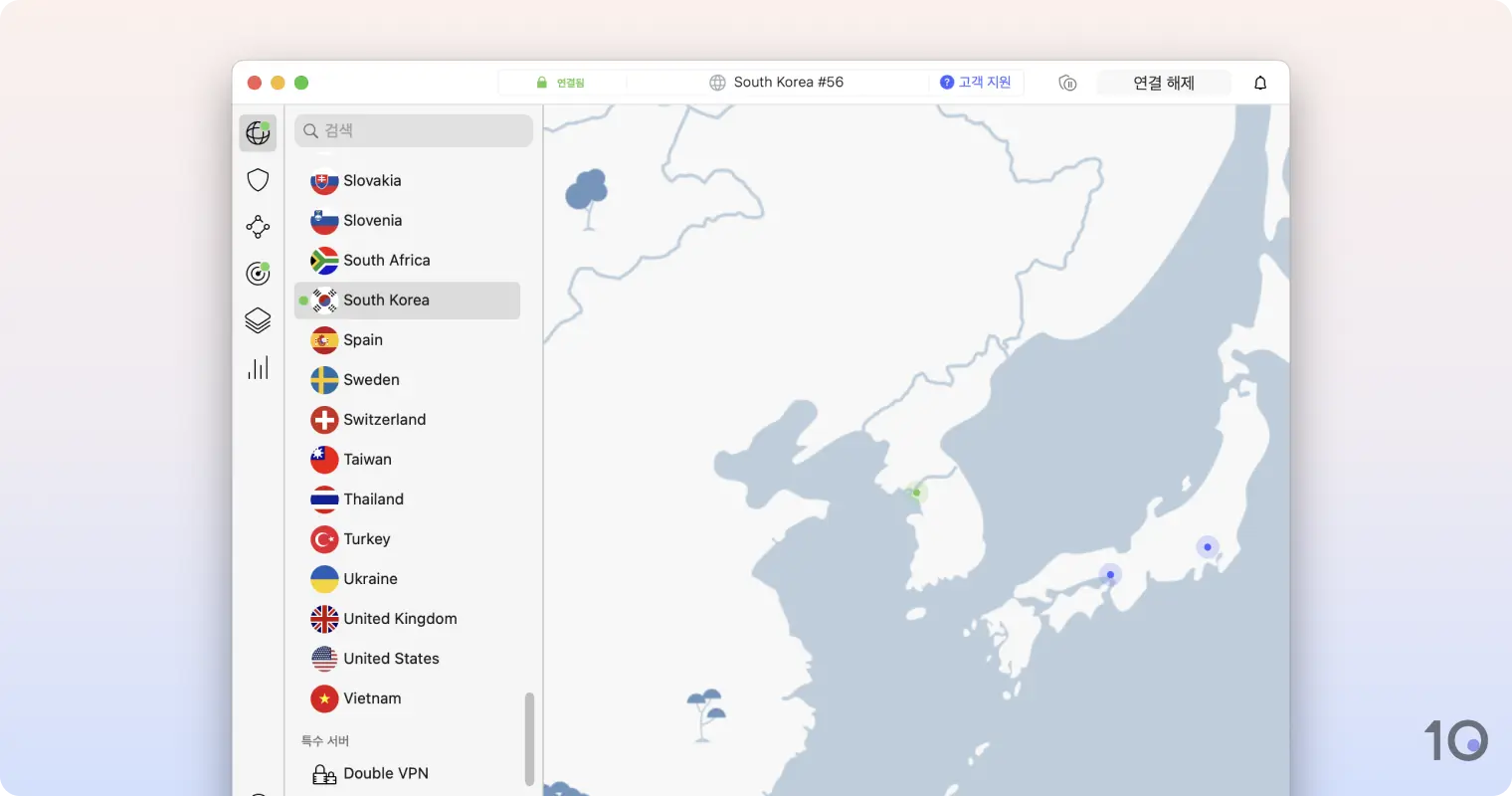Open the Meshnet nodes icon in sidebar
The image size is (1512, 796).
tap(258, 227)
